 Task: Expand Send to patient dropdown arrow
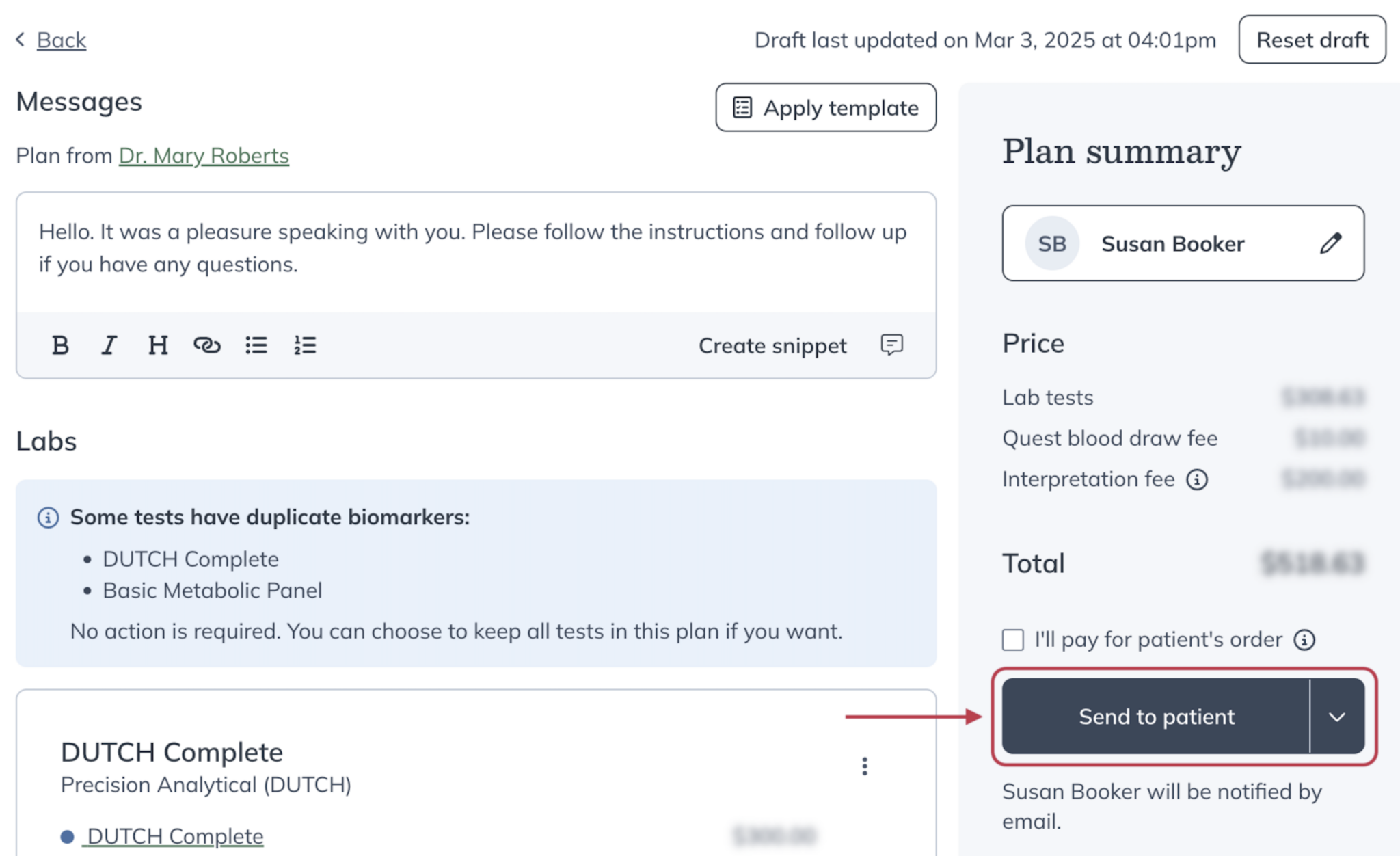[x=1337, y=717]
